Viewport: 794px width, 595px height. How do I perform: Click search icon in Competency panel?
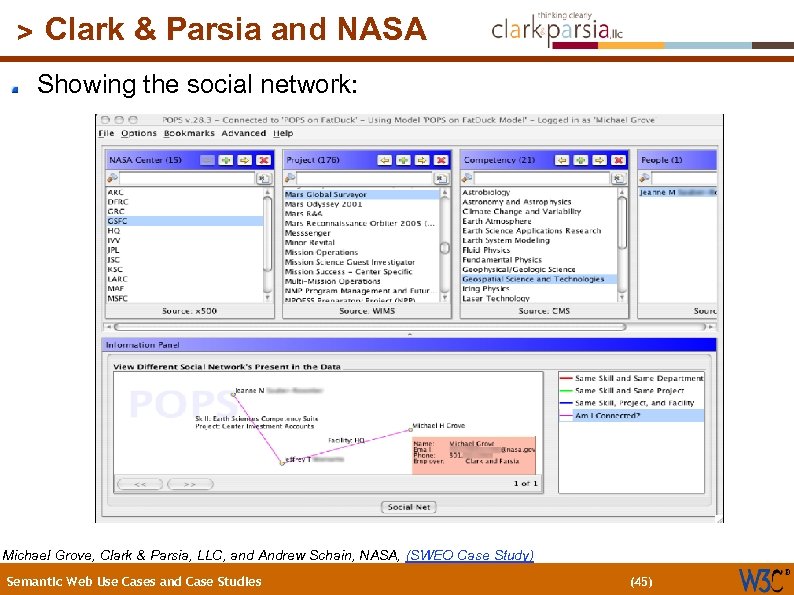coord(467,178)
